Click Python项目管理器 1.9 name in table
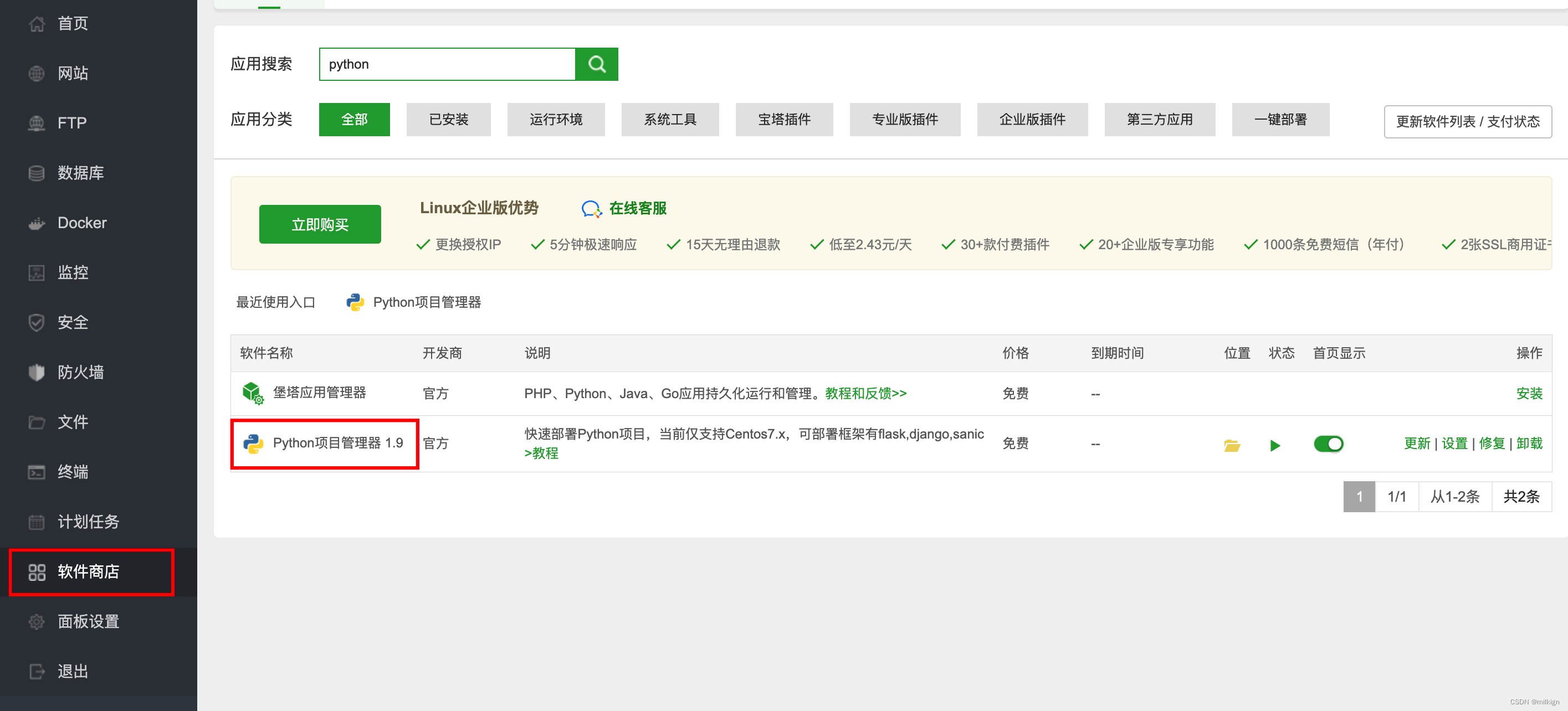 click(x=338, y=444)
